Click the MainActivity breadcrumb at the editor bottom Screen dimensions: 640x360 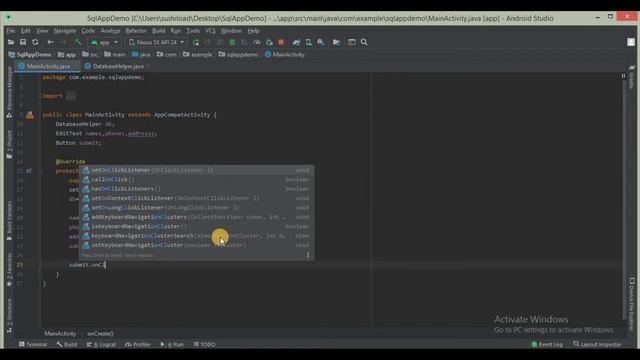[60, 334]
